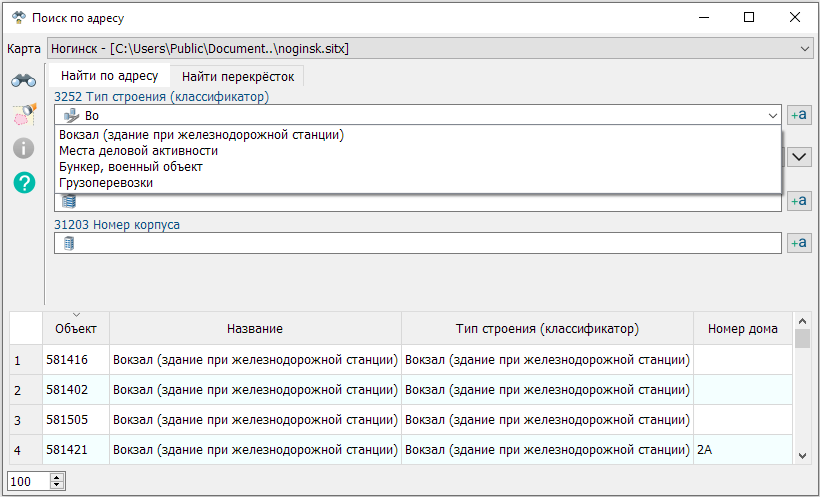Image resolution: width=820 pixels, height=497 pixels.
Task: Open help with the teal question mark icon
Action: point(23,182)
